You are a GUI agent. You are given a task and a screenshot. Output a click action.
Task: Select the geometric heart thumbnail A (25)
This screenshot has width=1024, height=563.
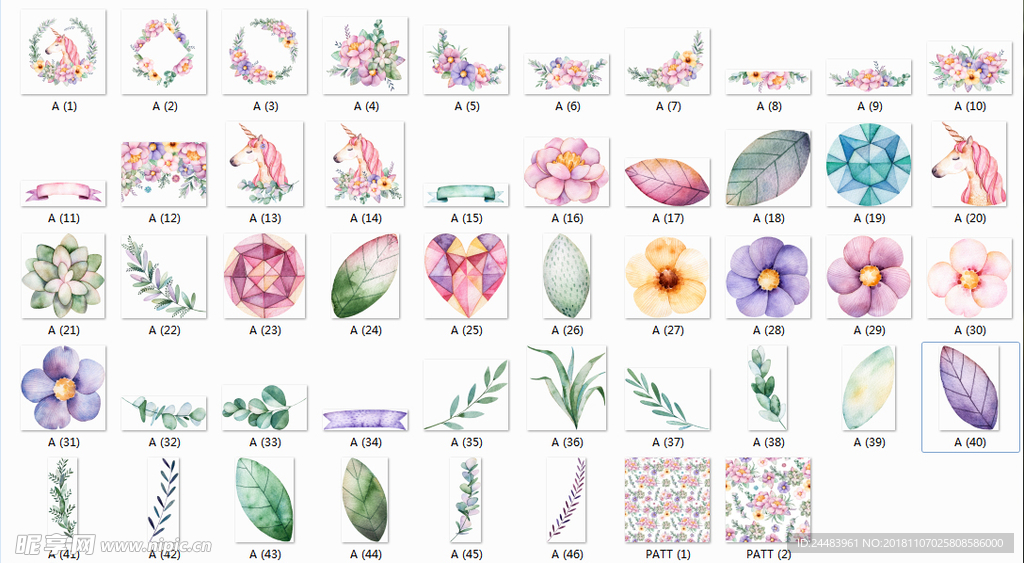[x=466, y=276]
